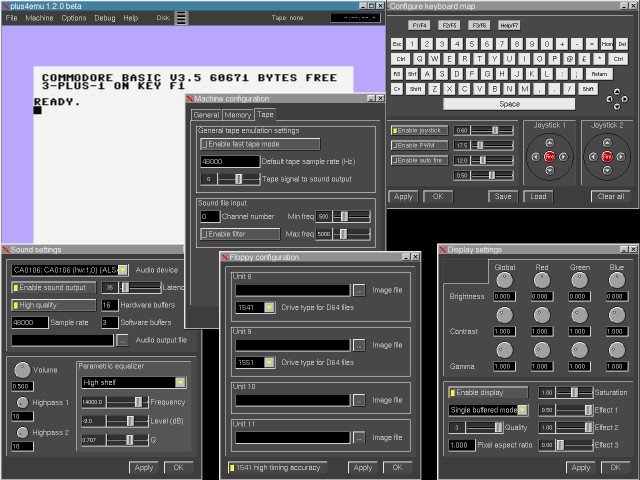Image resolution: width=640 pixels, height=480 pixels.
Task: Toggle 1541 high timing accuracy
Action: click(277, 468)
